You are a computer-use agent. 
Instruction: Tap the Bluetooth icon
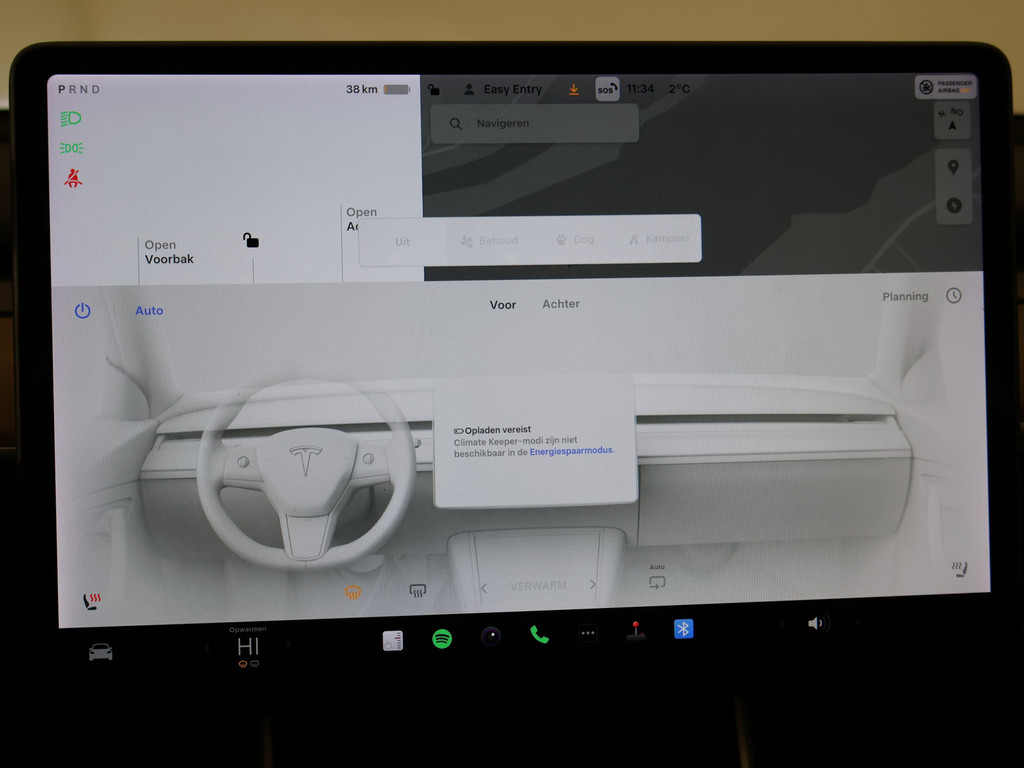pyautogui.click(x=683, y=628)
